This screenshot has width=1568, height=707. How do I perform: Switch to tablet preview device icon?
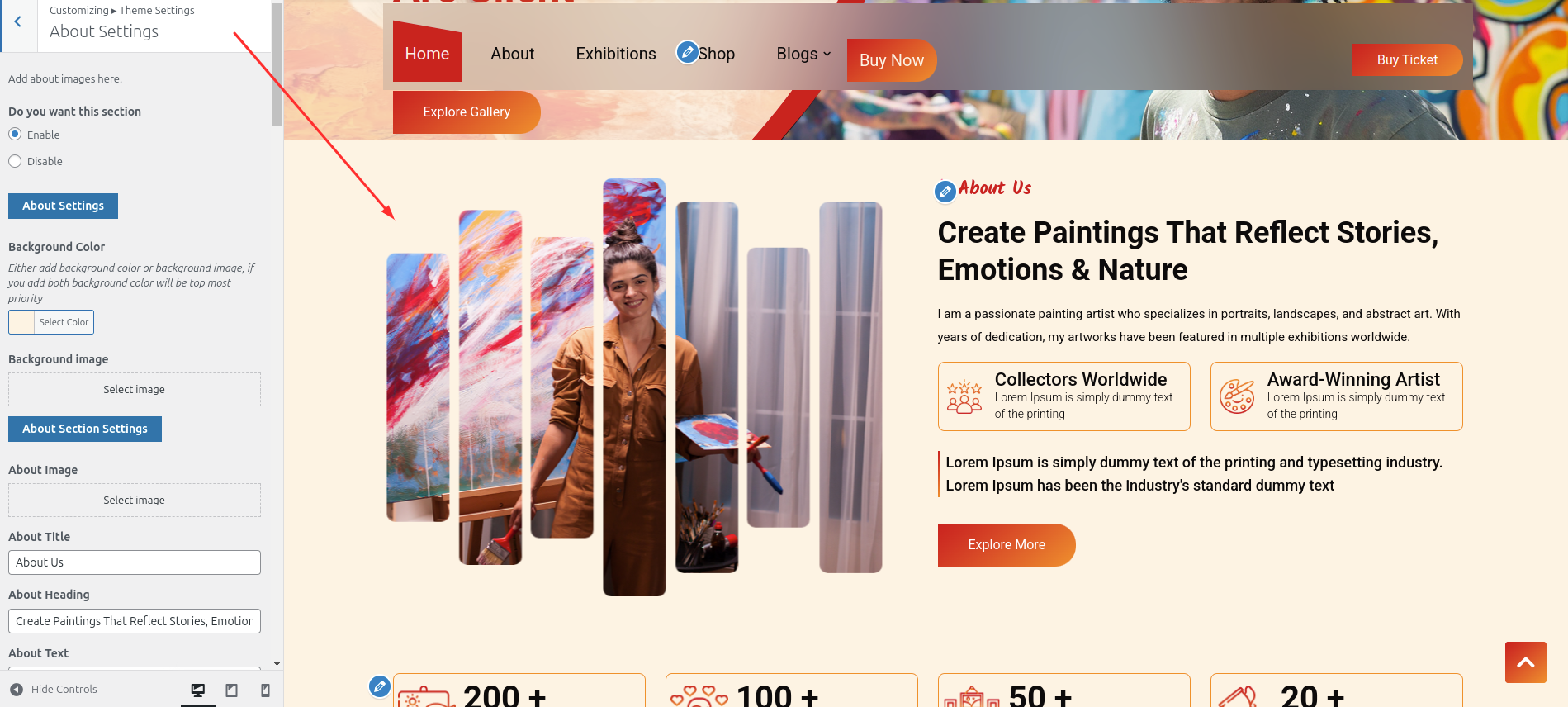click(x=232, y=690)
